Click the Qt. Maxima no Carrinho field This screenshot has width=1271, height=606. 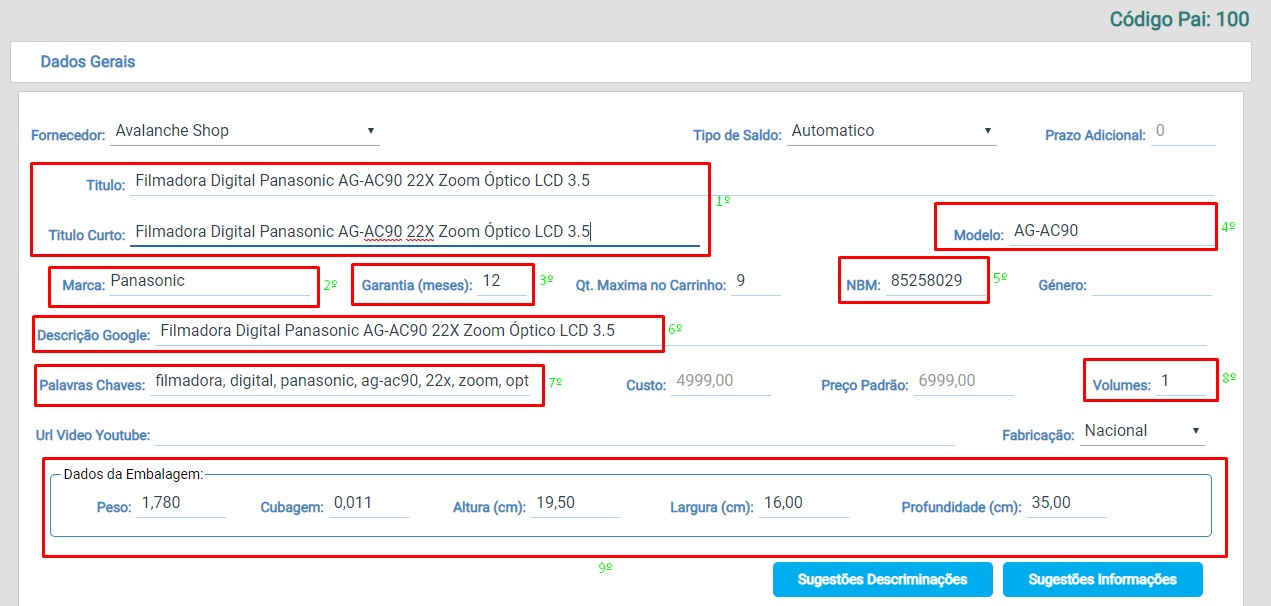756,282
